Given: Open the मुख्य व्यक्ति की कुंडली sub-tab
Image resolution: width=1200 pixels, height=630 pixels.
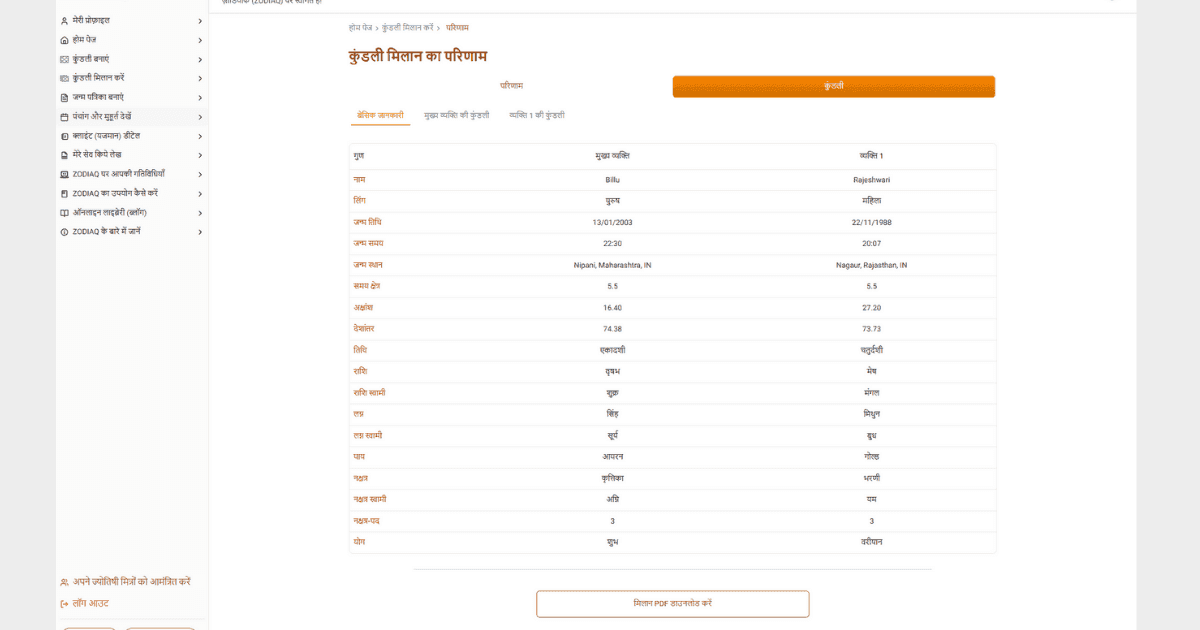Looking at the screenshot, I should (456, 115).
